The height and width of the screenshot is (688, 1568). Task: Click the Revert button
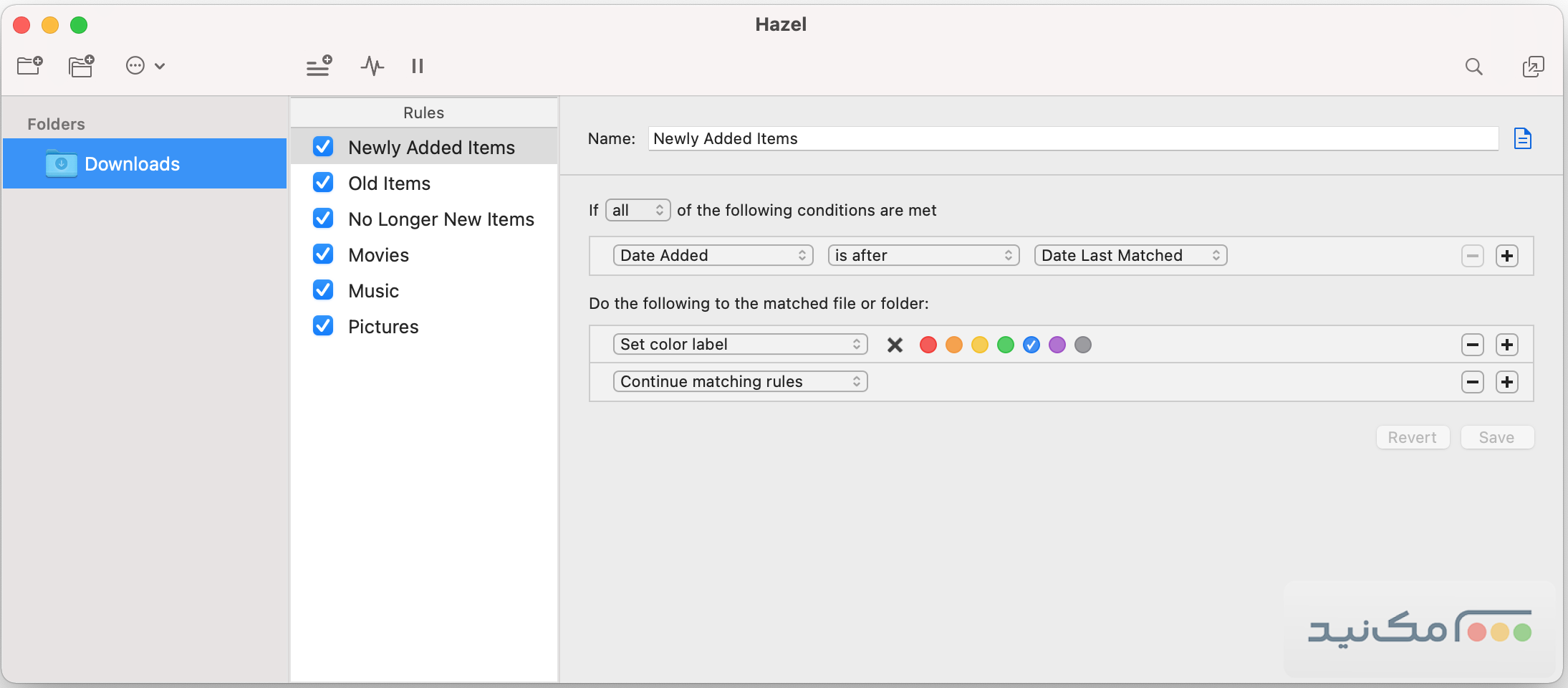click(1412, 438)
